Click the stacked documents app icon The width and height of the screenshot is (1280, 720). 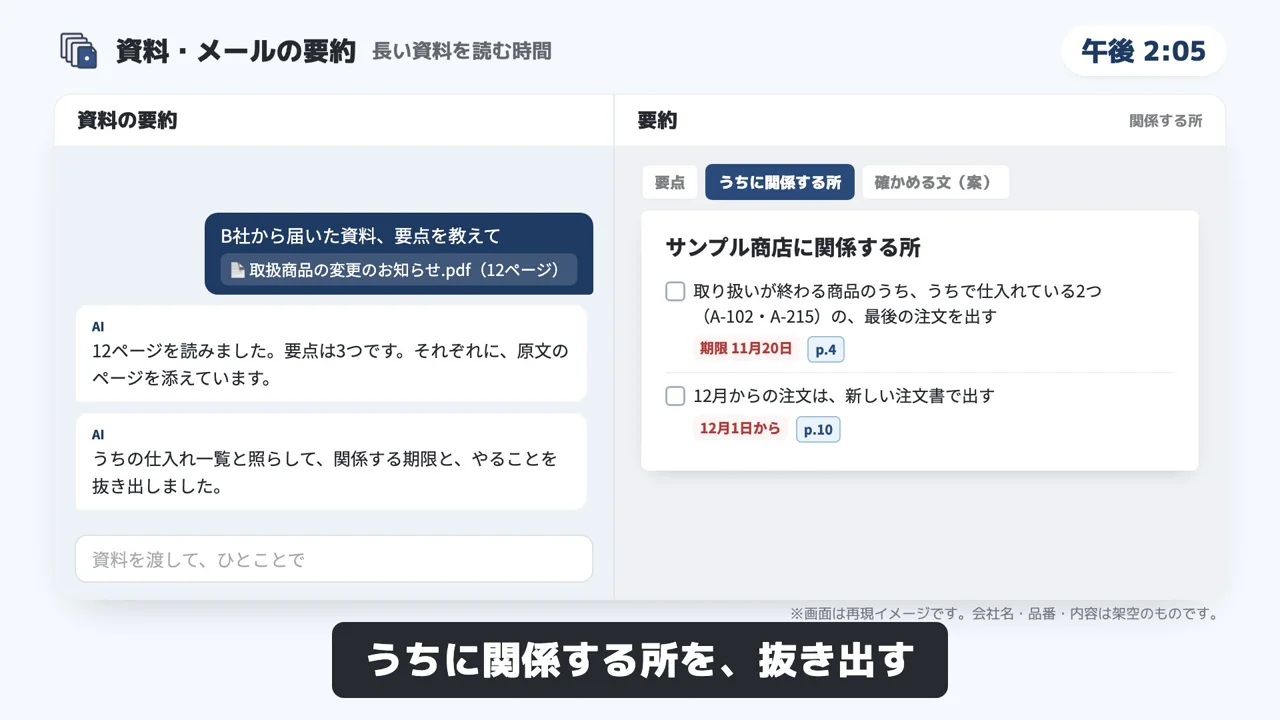pyautogui.click(x=79, y=51)
